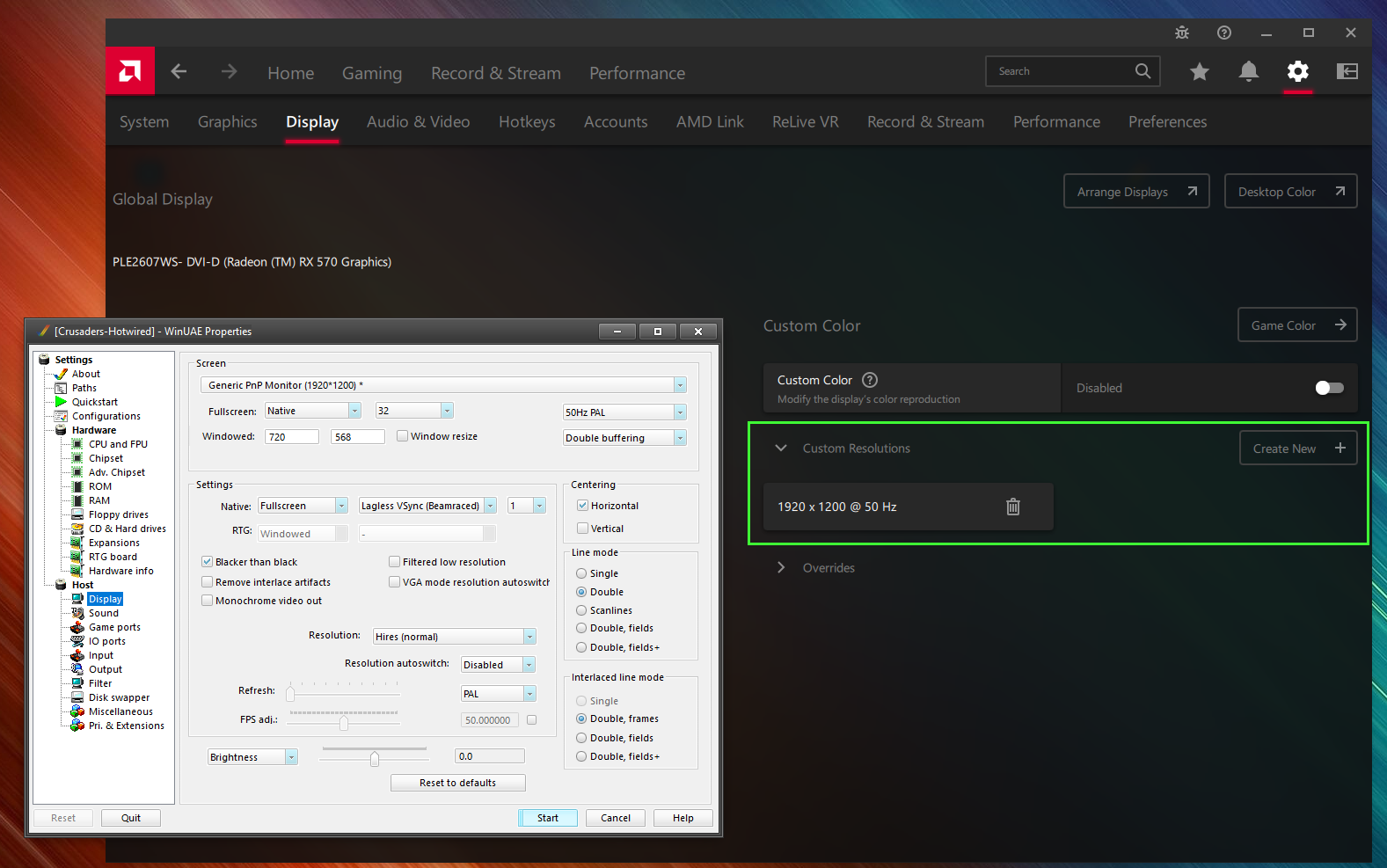Open CPU and FPU settings
1387x868 pixels.
(118, 444)
